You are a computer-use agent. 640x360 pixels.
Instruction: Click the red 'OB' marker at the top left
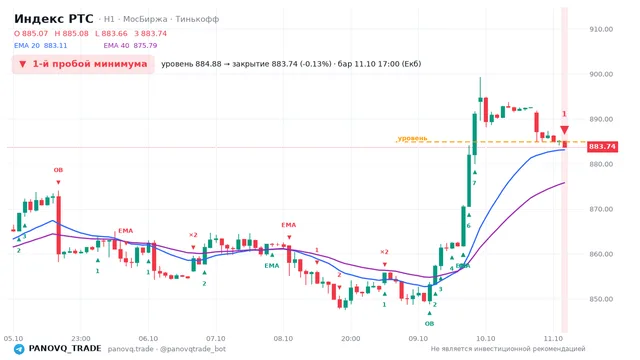point(58,170)
